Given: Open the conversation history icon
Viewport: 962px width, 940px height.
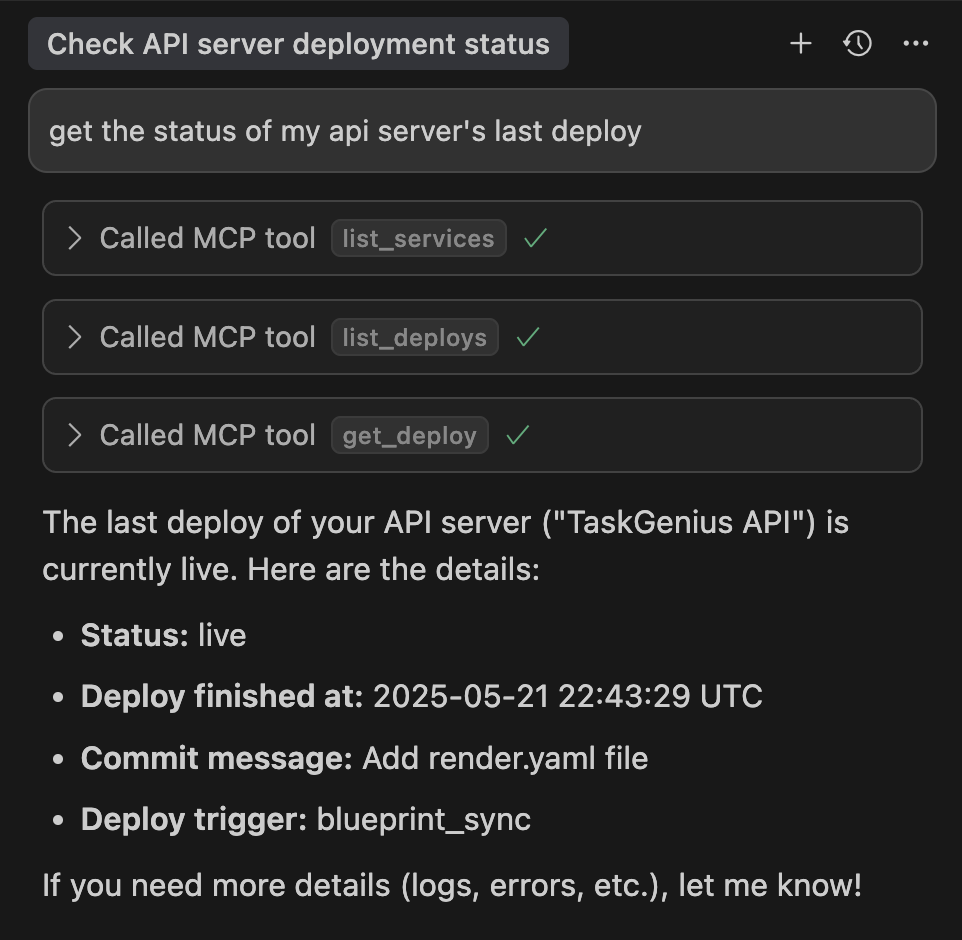Looking at the screenshot, I should point(857,43).
